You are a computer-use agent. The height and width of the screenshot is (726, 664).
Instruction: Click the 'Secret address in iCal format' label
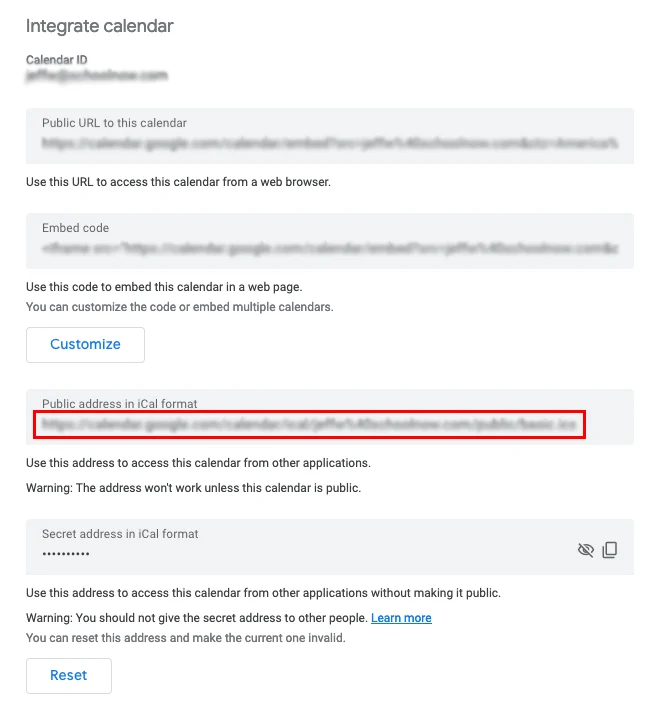click(120, 534)
